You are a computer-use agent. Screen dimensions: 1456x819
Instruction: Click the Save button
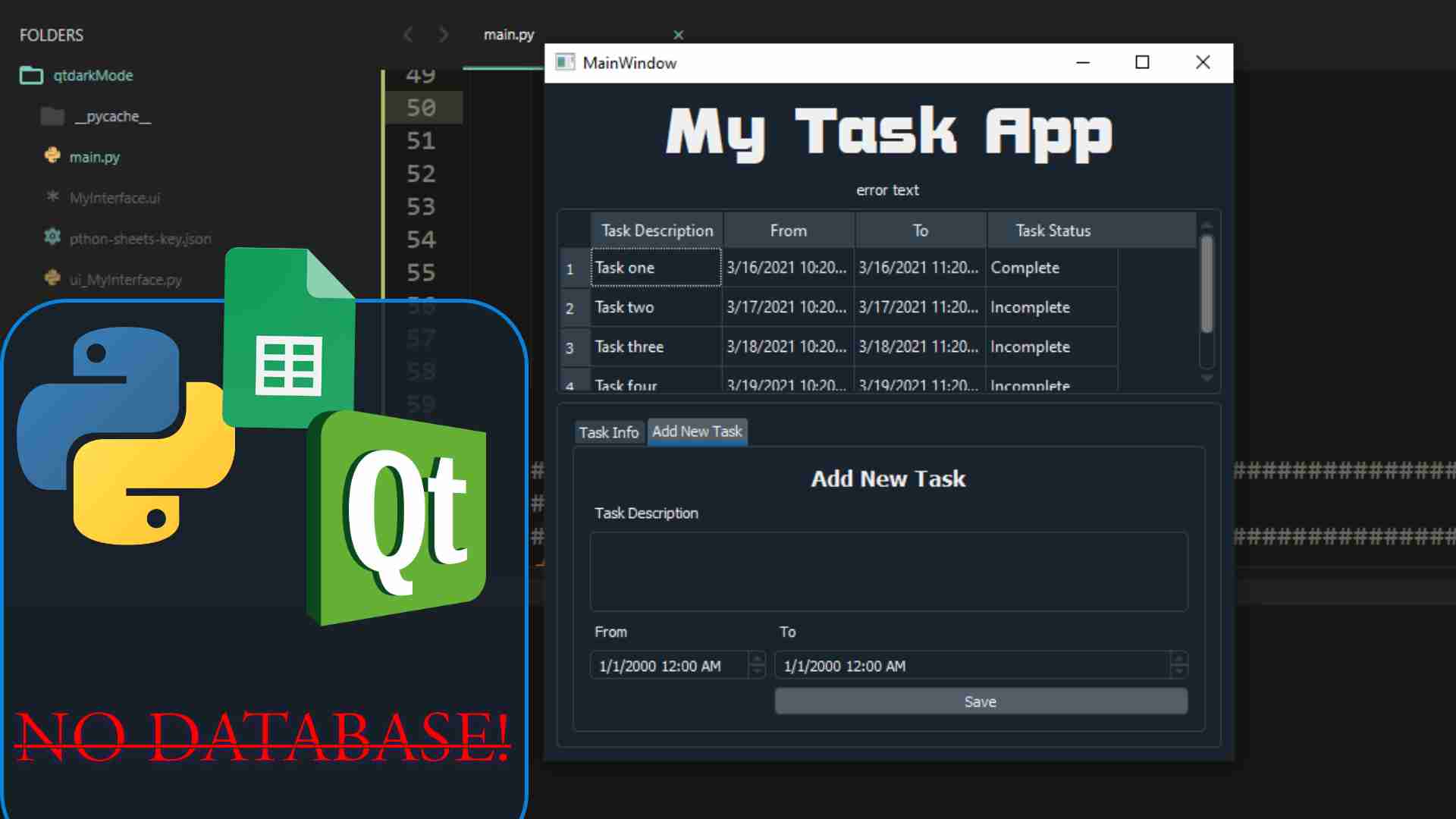pos(981,701)
